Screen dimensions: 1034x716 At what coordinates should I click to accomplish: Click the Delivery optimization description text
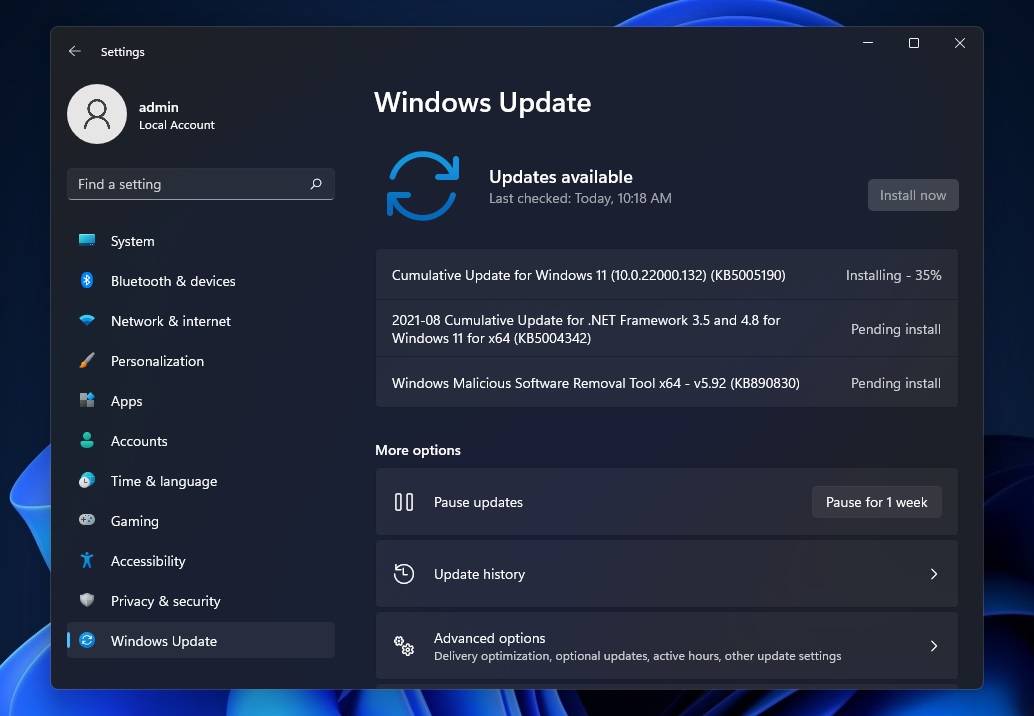(638, 656)
